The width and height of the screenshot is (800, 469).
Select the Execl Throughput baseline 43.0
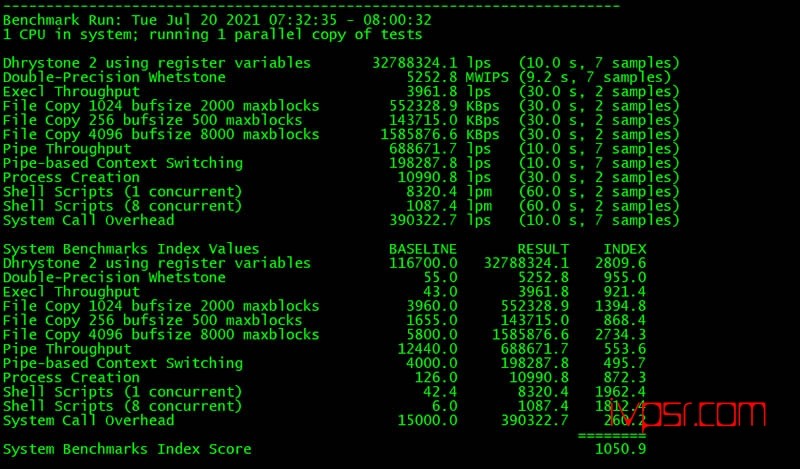point(441,292)
